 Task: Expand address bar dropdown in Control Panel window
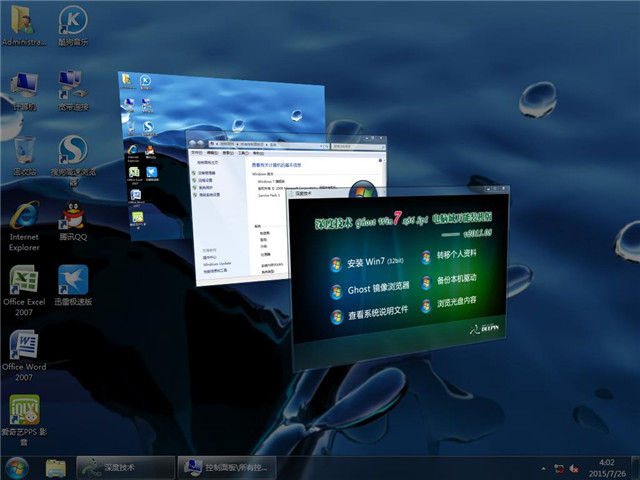click(x=321, y=145)
